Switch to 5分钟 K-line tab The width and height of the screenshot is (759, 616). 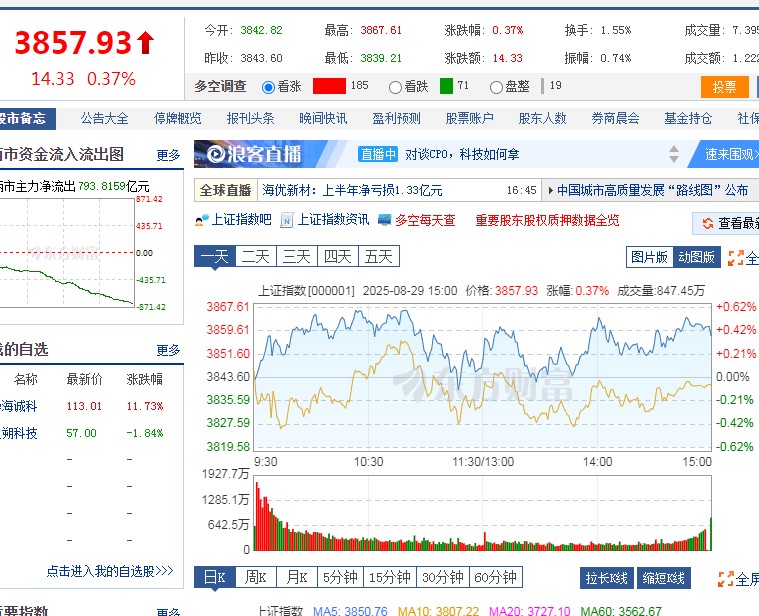pos(340,577)
